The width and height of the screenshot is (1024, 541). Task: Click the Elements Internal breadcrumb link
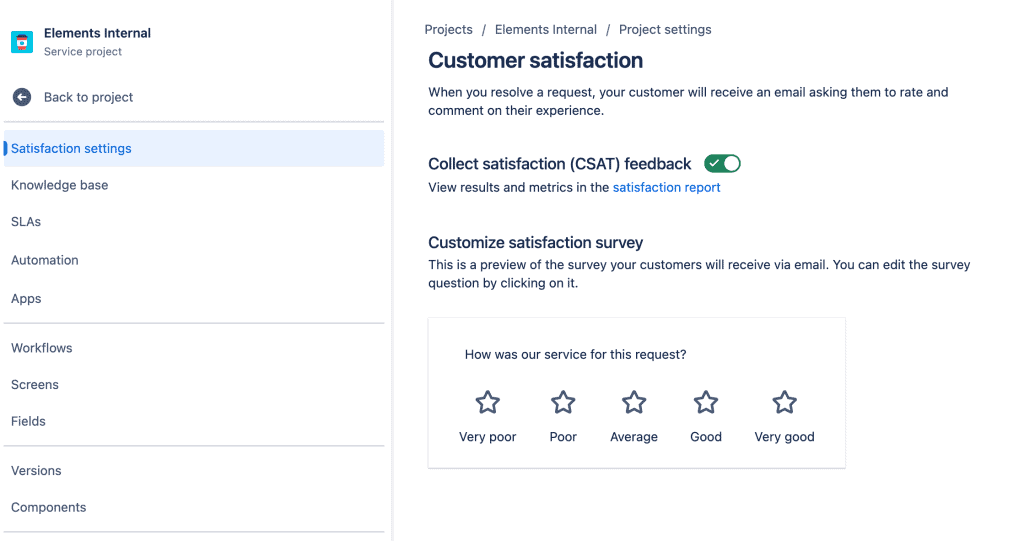[546, 30]
